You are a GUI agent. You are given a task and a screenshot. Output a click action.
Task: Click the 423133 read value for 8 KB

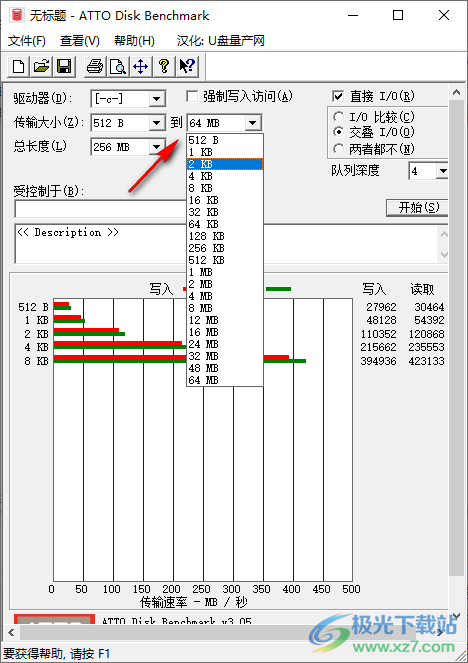coord(427,361)
